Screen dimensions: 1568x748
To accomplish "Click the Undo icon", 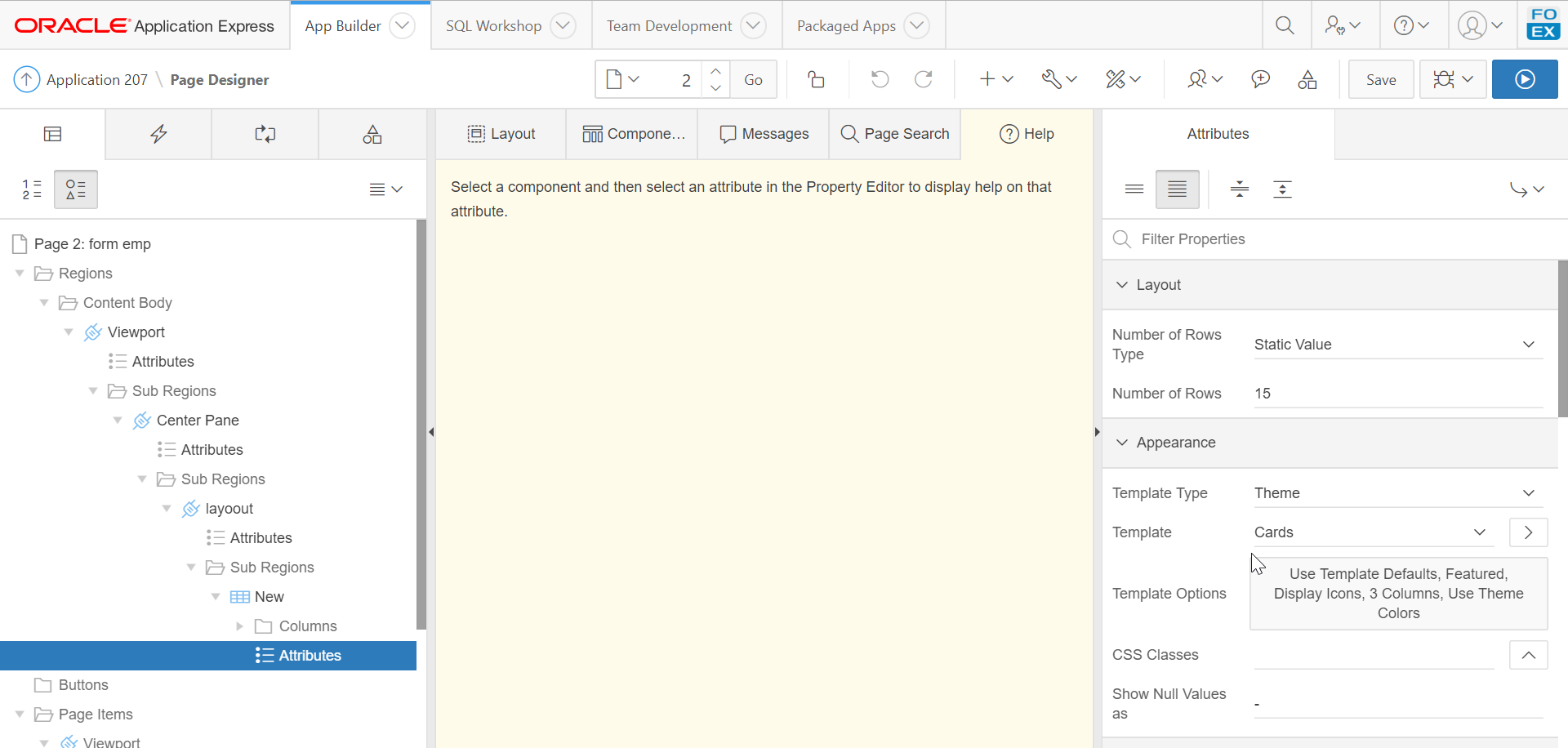I will 880,79.
